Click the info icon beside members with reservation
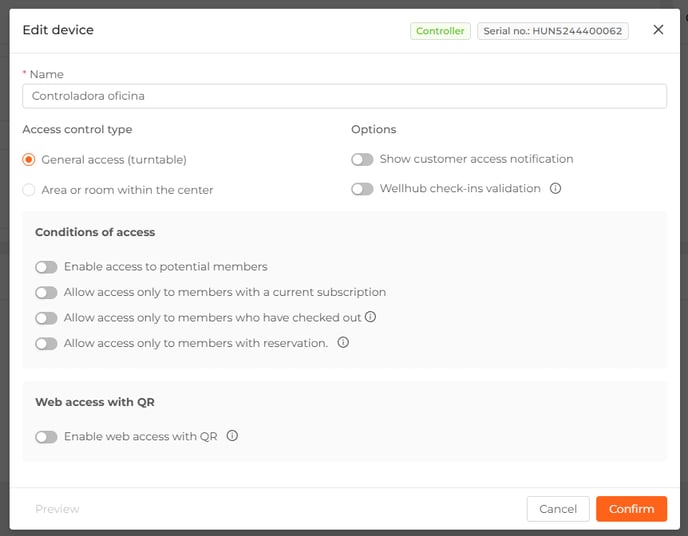Image resolution: width=688 pixels, height=536 pixels. (x=343, y=342)
